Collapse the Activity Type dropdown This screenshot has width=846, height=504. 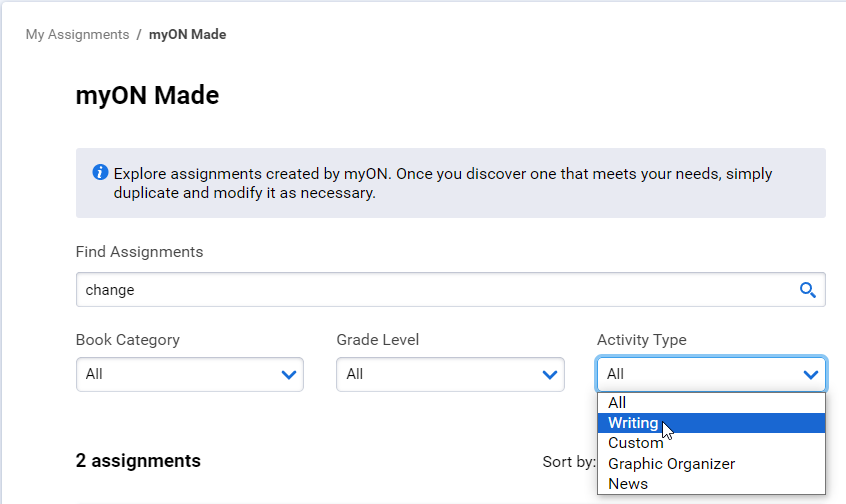click(711, 374)
